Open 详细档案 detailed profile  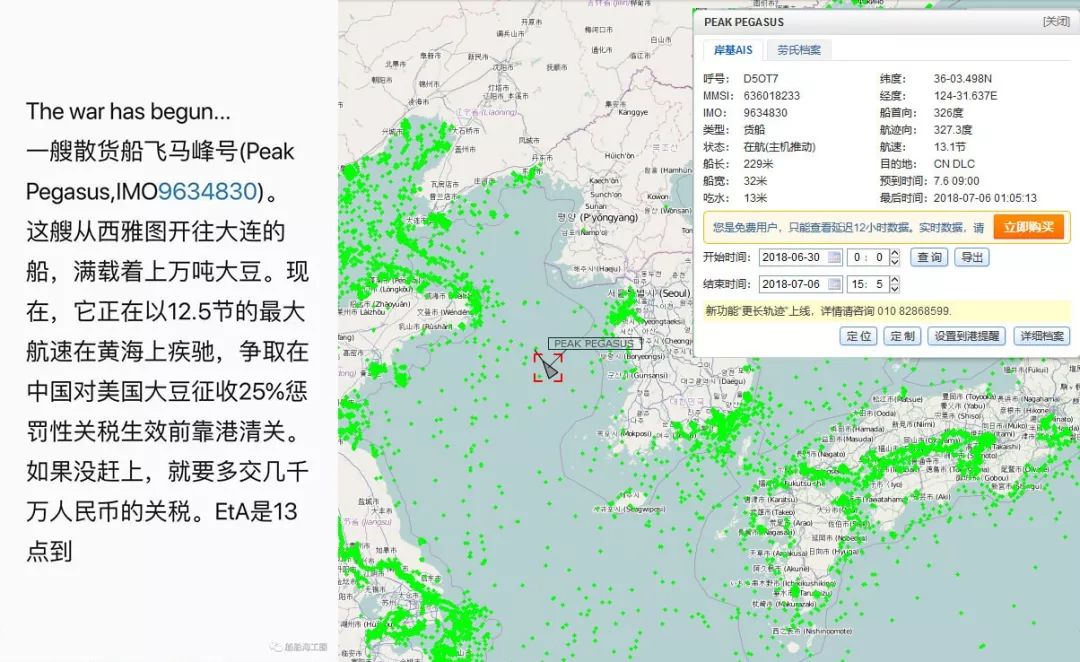click(x=1041, y=336)
